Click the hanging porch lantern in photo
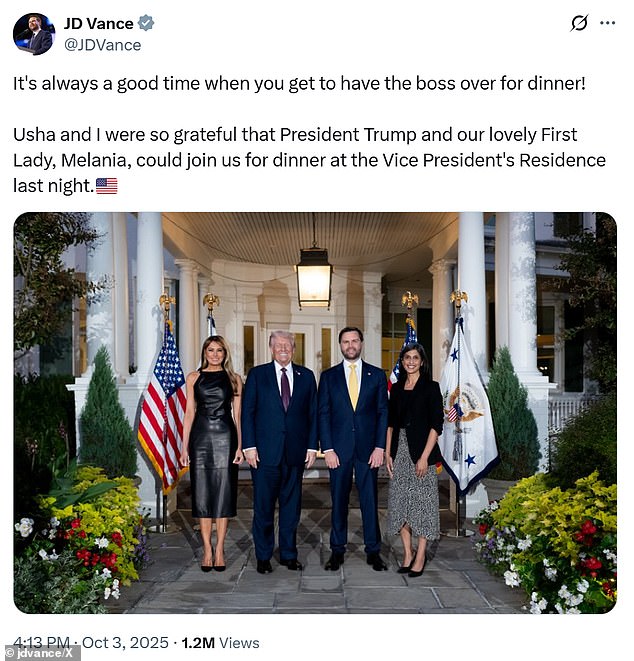Screen dimensions: 634x661 (x=314, y=276)
